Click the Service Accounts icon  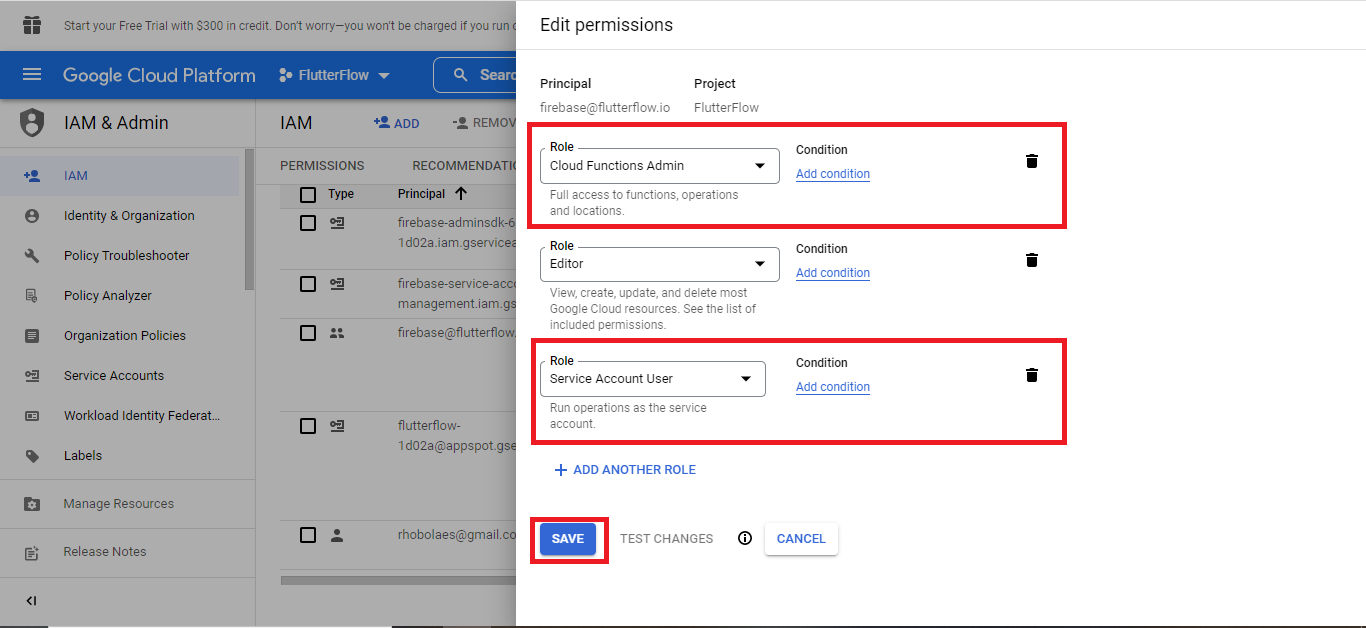pyautogui.click(x=32, y=376)
